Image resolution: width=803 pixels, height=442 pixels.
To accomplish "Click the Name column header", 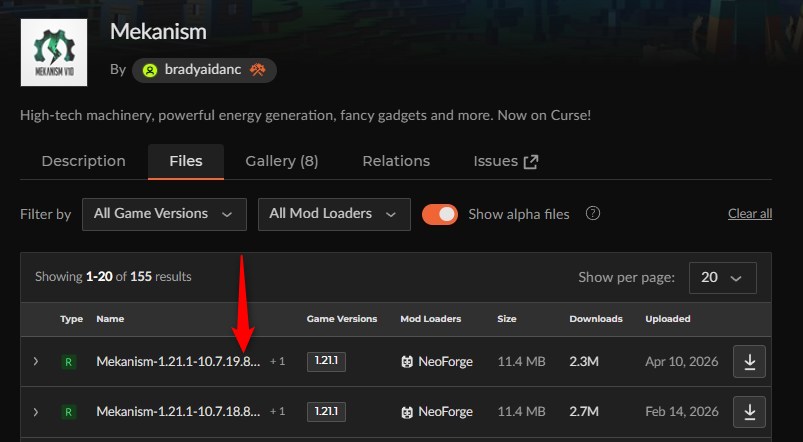I will 110,319.
